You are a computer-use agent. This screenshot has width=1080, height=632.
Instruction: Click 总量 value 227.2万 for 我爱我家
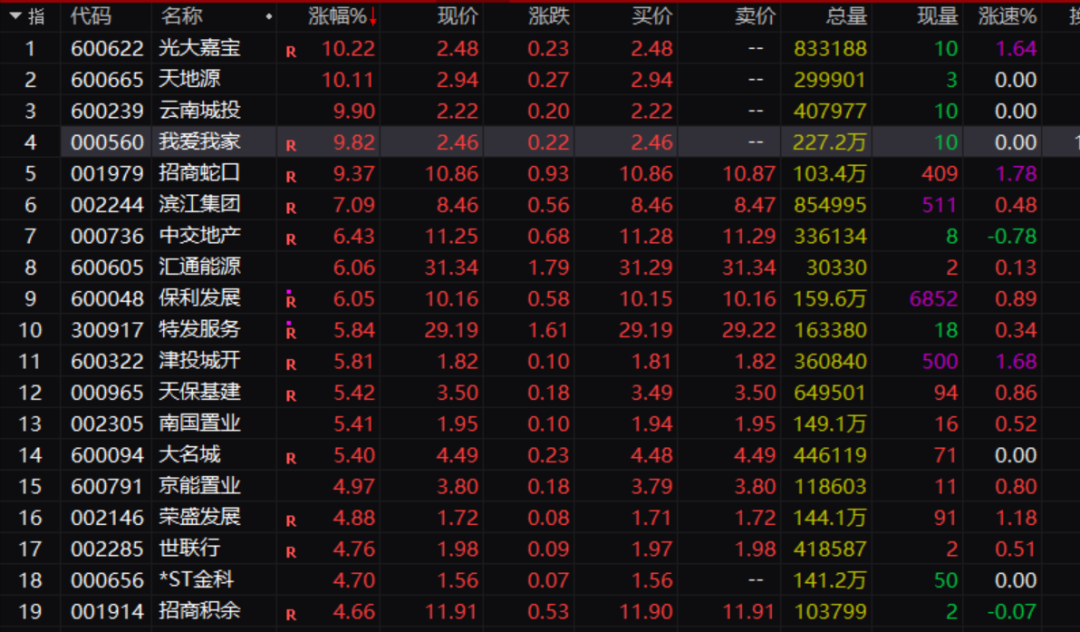point(829,142)
